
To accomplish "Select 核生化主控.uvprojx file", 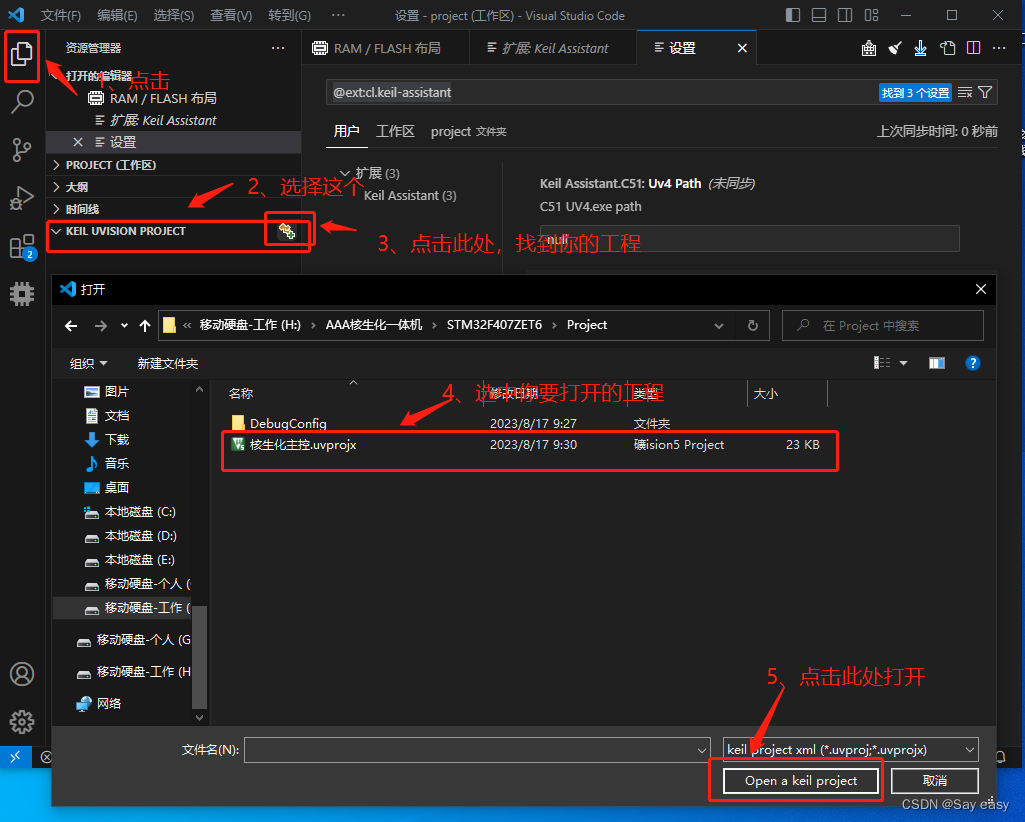I will click(303, 445).
